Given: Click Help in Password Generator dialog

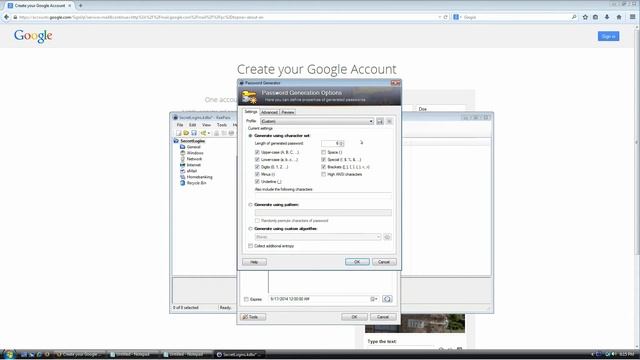Looking at the screenshot, I should [x=254, y=262].
